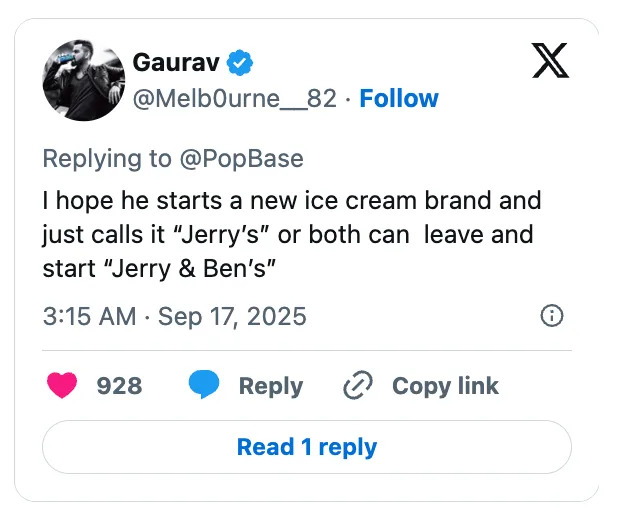The height and width of the screenshot is (520, 622).
Task: Click the display name Gaurav
Action: [x=176, y=62]
